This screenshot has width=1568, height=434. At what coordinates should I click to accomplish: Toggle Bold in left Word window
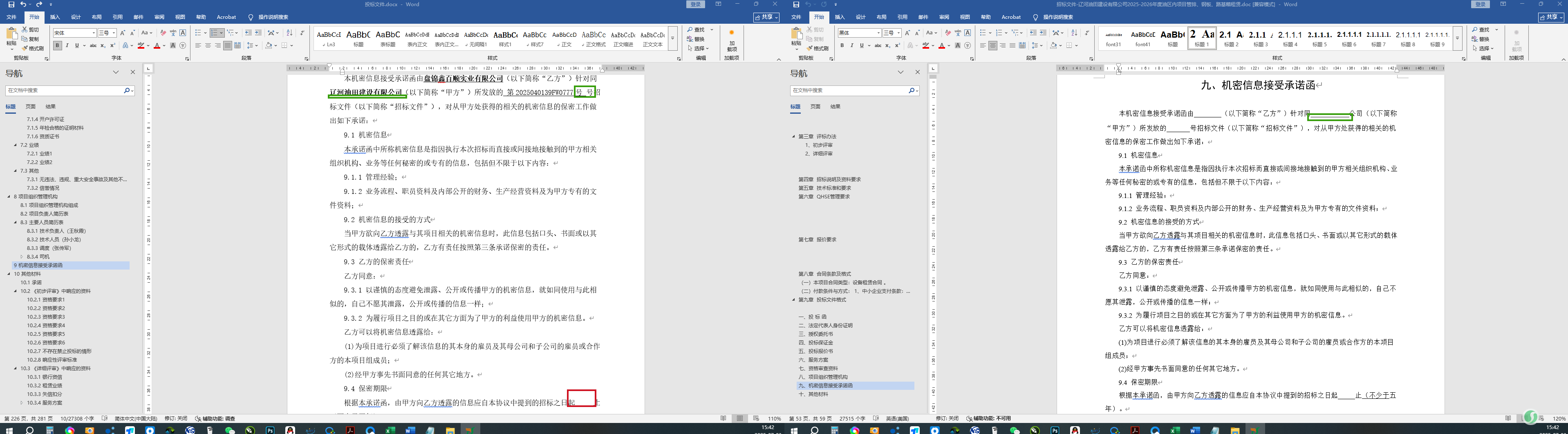57,45
